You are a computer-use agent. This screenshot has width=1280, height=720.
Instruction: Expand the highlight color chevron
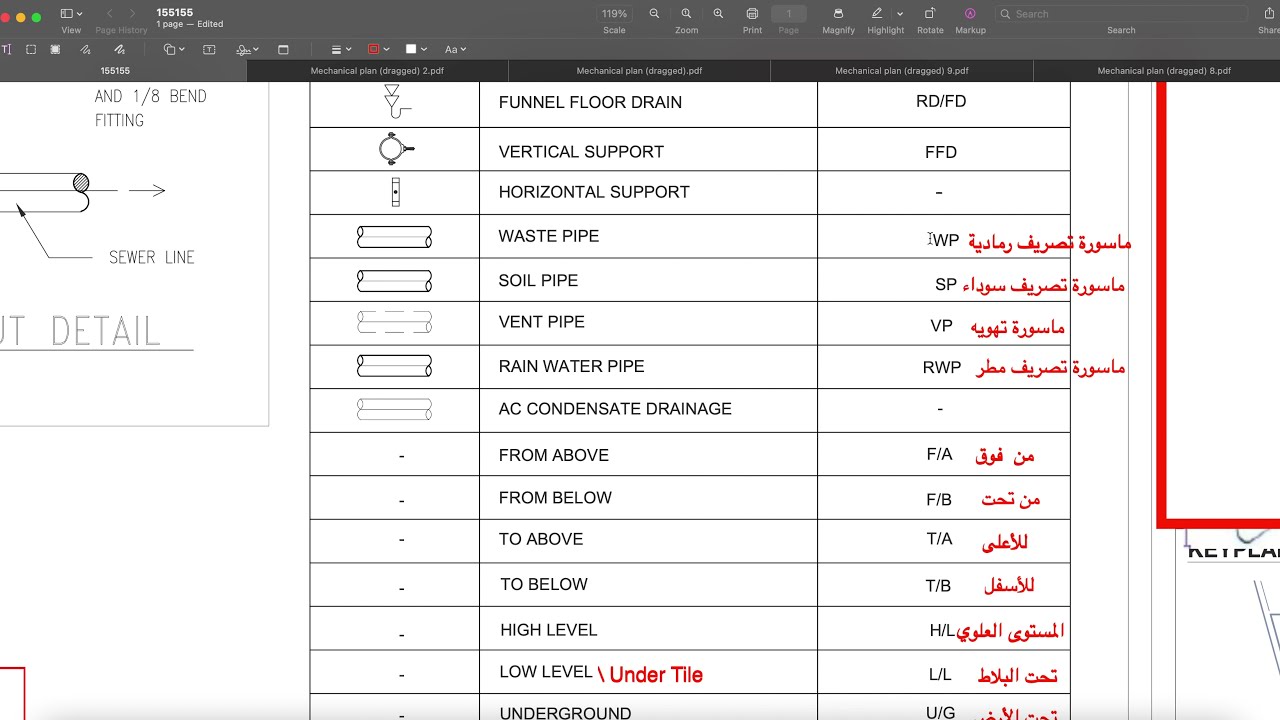tap(900, 14)
